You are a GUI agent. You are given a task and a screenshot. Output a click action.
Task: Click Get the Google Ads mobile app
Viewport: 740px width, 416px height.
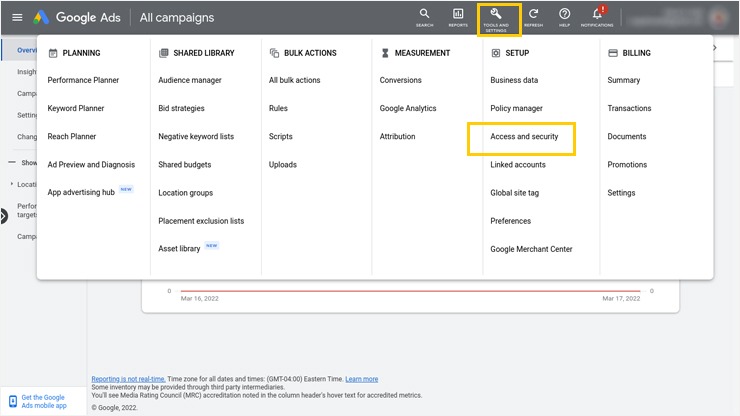coord(44,401)
